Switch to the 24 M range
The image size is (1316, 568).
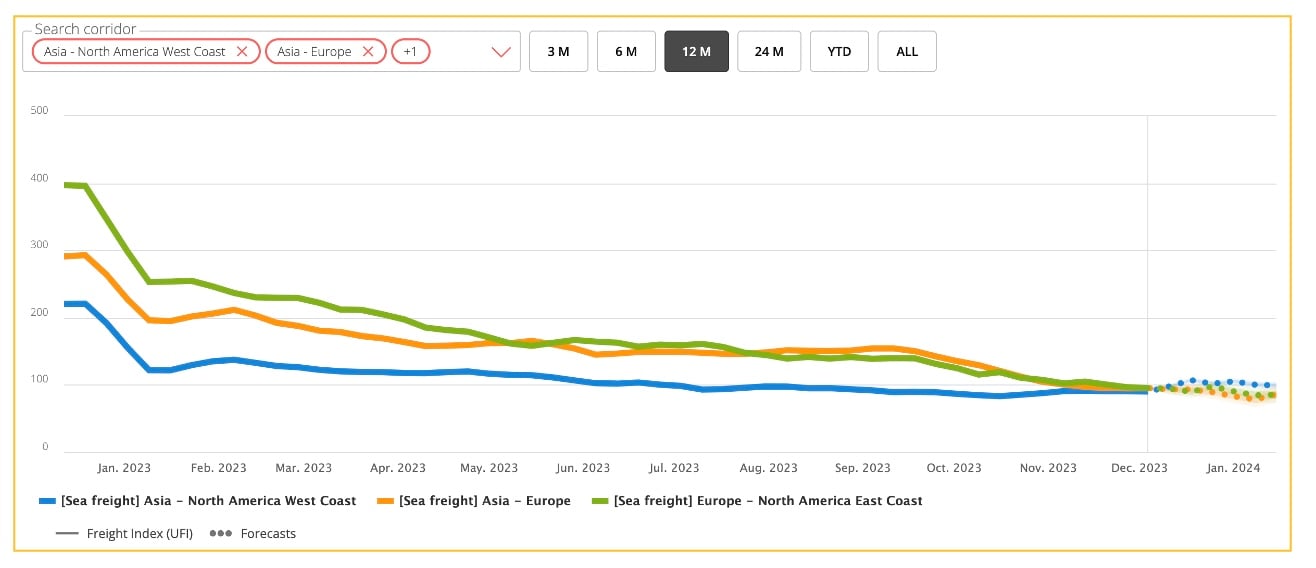(769, 52)
